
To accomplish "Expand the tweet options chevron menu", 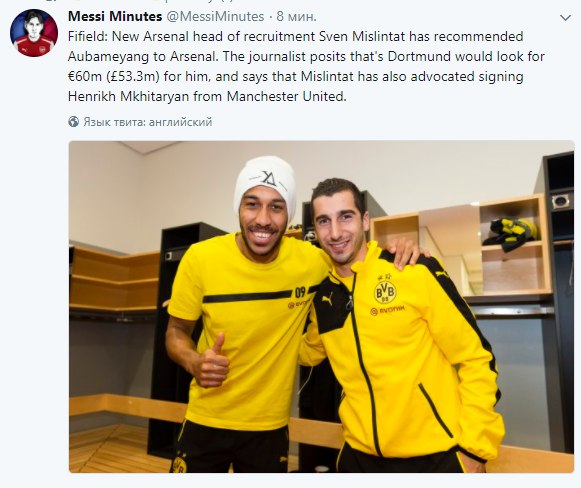I will (565, 17).
